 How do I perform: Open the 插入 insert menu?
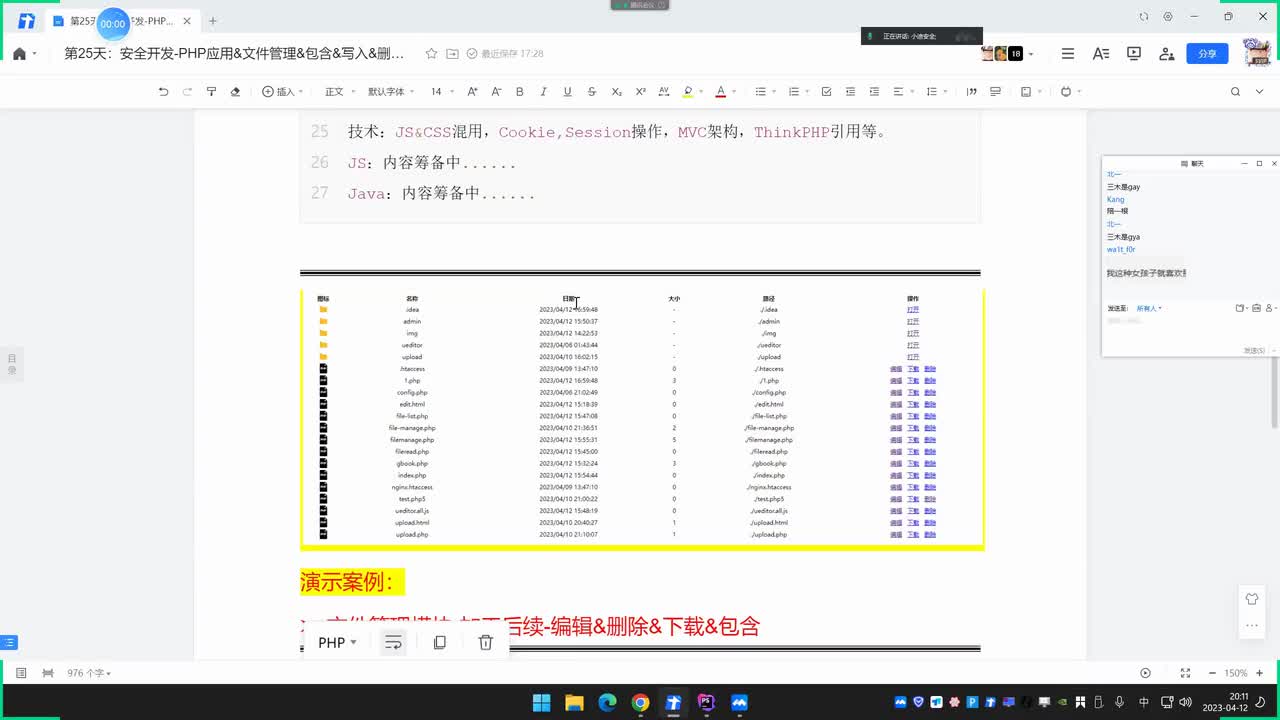(x=284, y=91)
